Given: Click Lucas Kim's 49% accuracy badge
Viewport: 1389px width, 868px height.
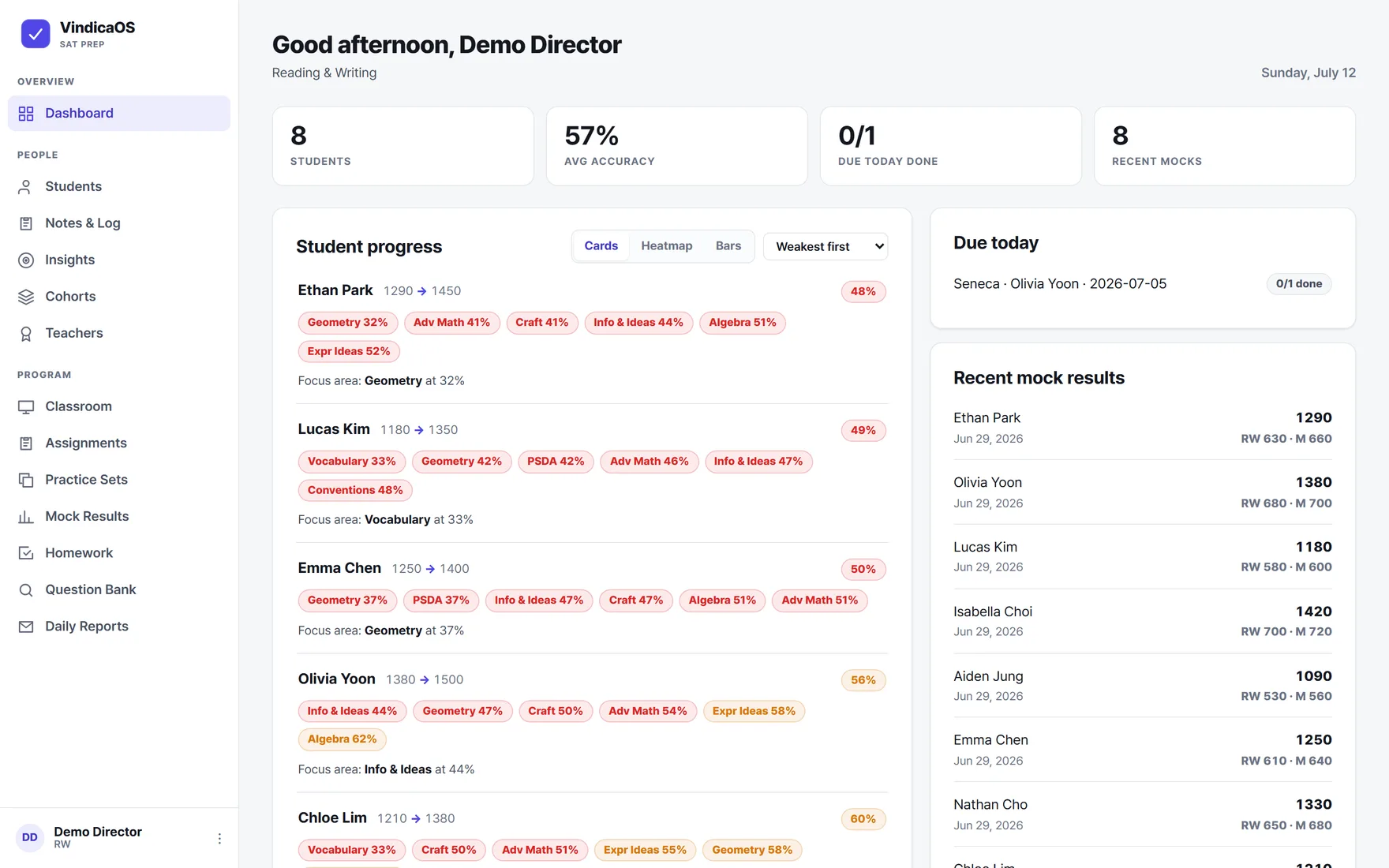Looking at the screenshot, I should pyautogui.click(x=863, y=430).
